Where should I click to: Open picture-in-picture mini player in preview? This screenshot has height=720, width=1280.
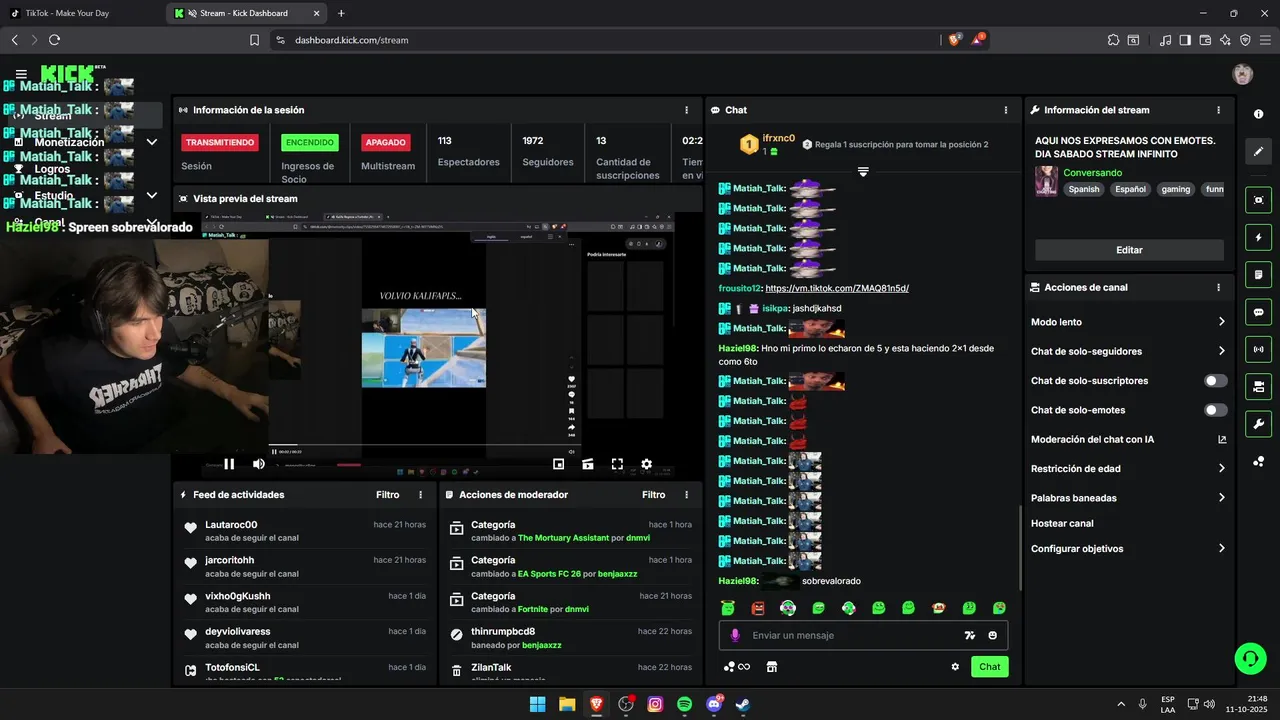[x=558, y=464]
